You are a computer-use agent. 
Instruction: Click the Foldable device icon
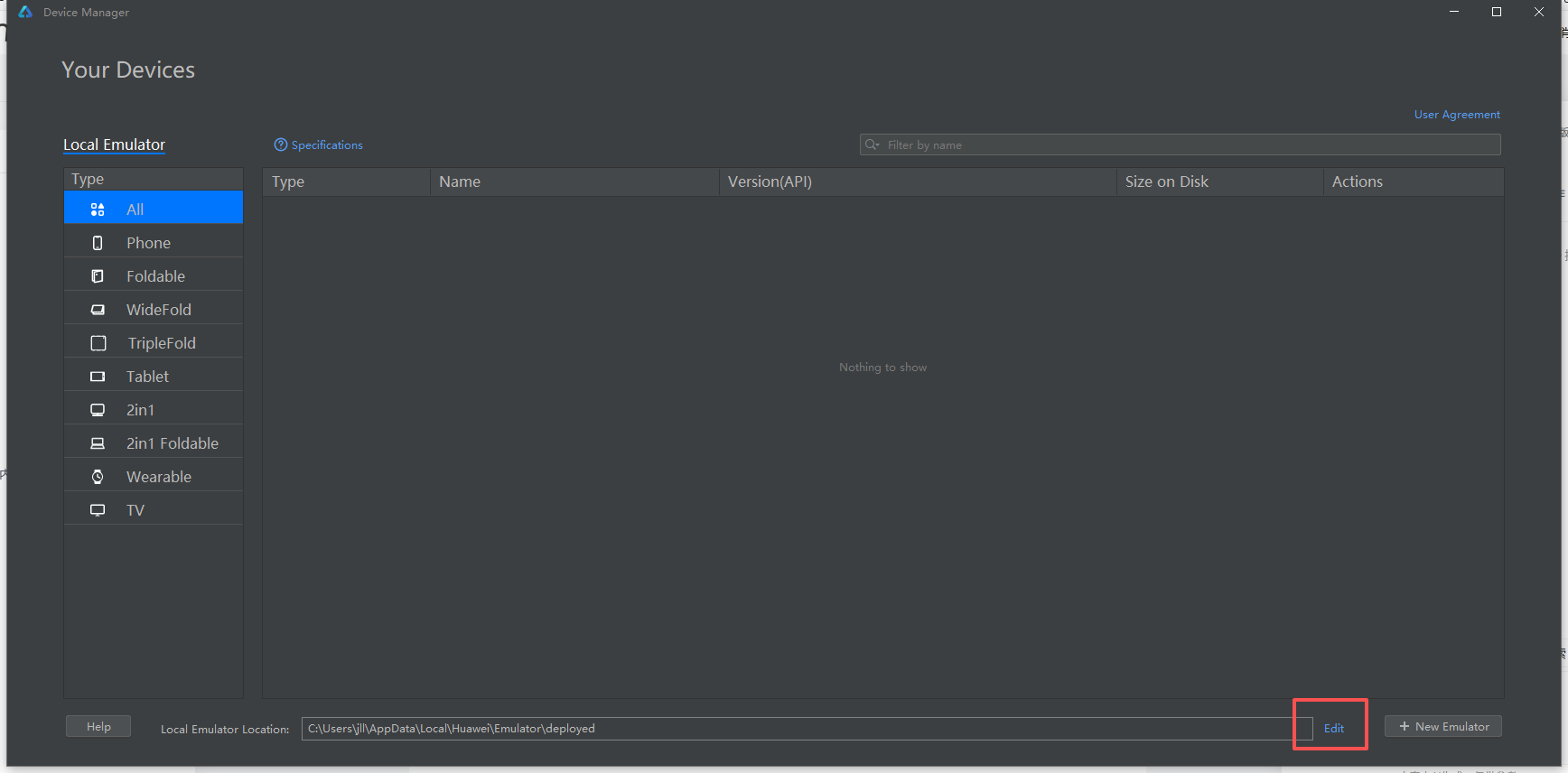pos(98,276)
